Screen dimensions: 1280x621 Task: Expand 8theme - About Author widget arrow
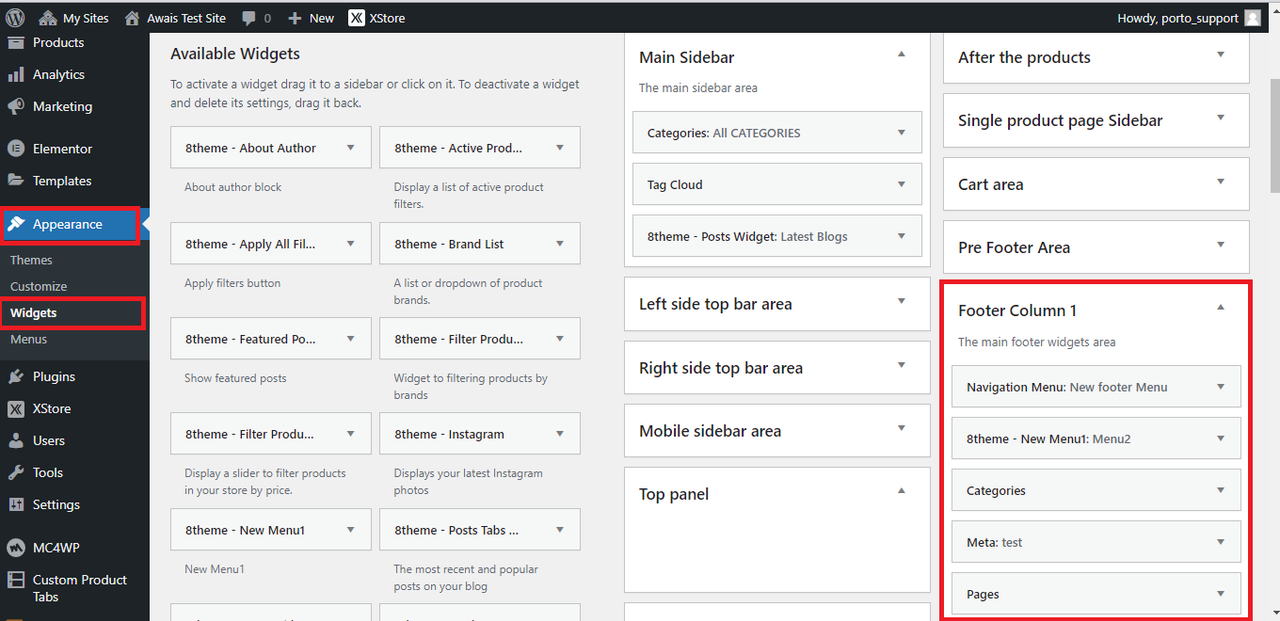click(x=350, y=147)
